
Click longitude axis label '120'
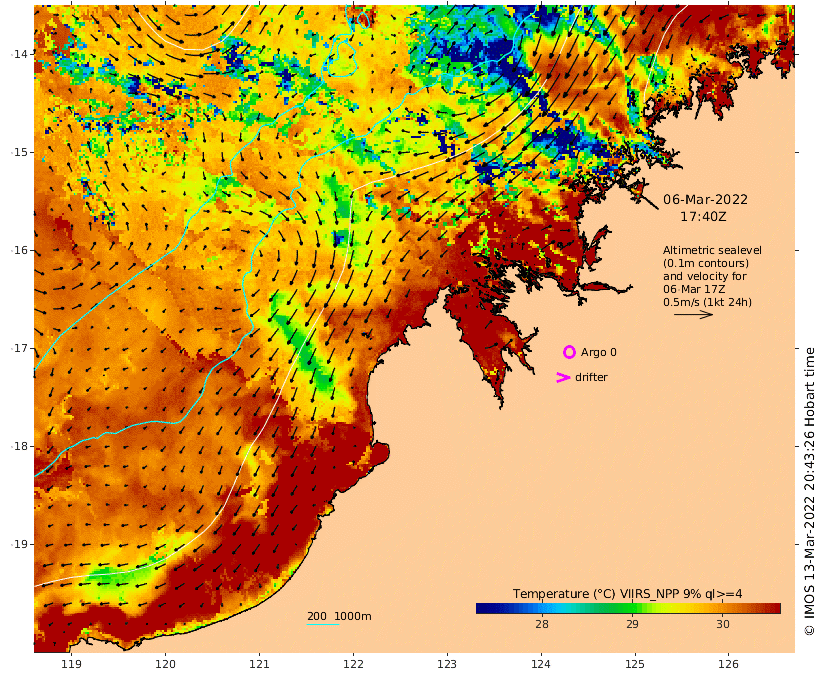pos(165,664)
